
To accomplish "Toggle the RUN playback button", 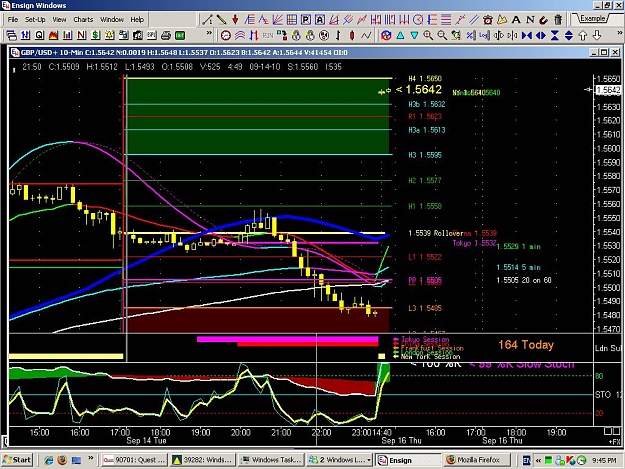I will pos(267,35).
